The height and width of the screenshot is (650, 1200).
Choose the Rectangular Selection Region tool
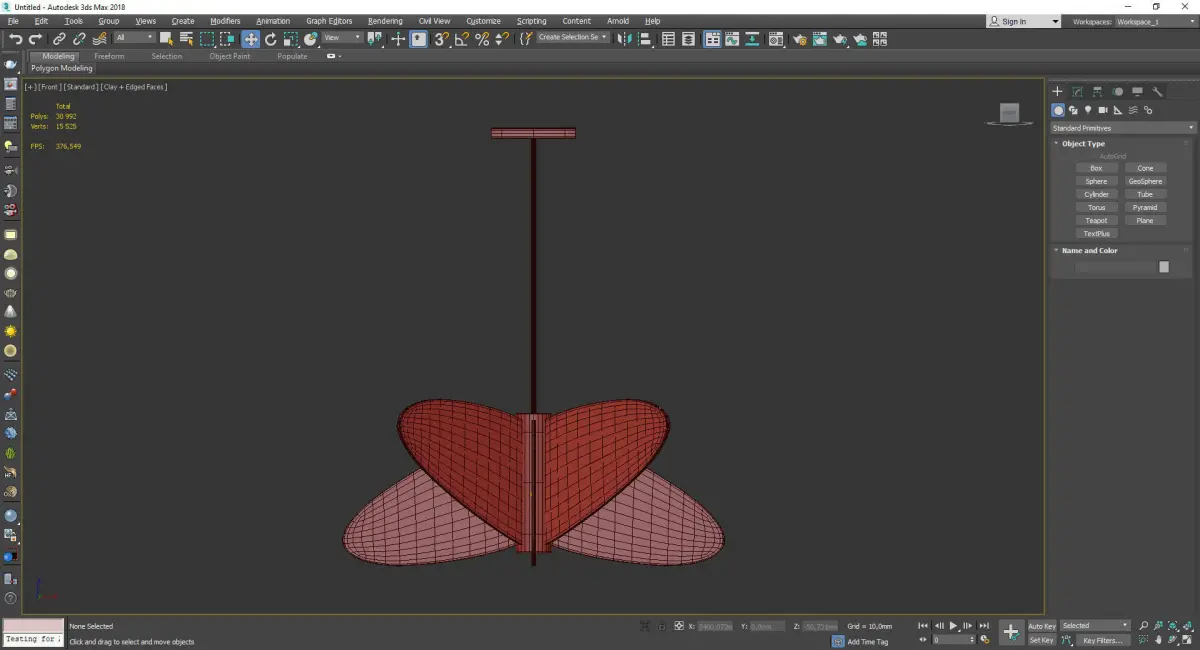click(207, 39)
